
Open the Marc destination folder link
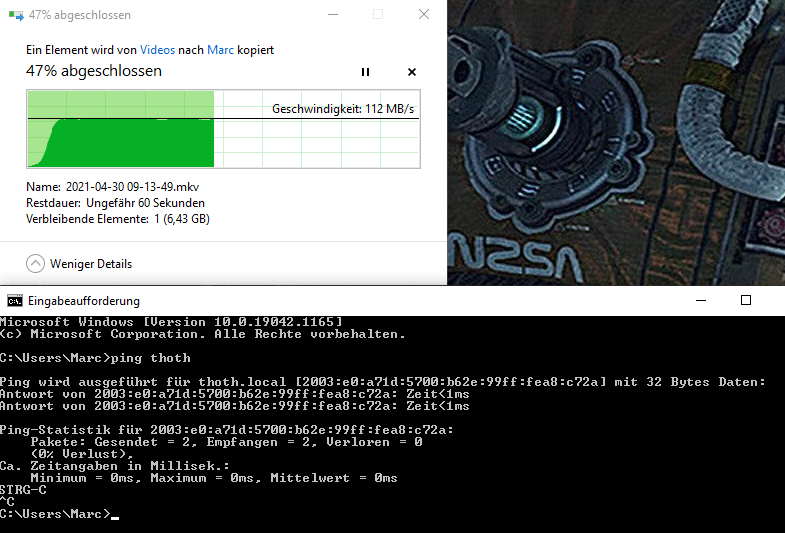(220, 50)
